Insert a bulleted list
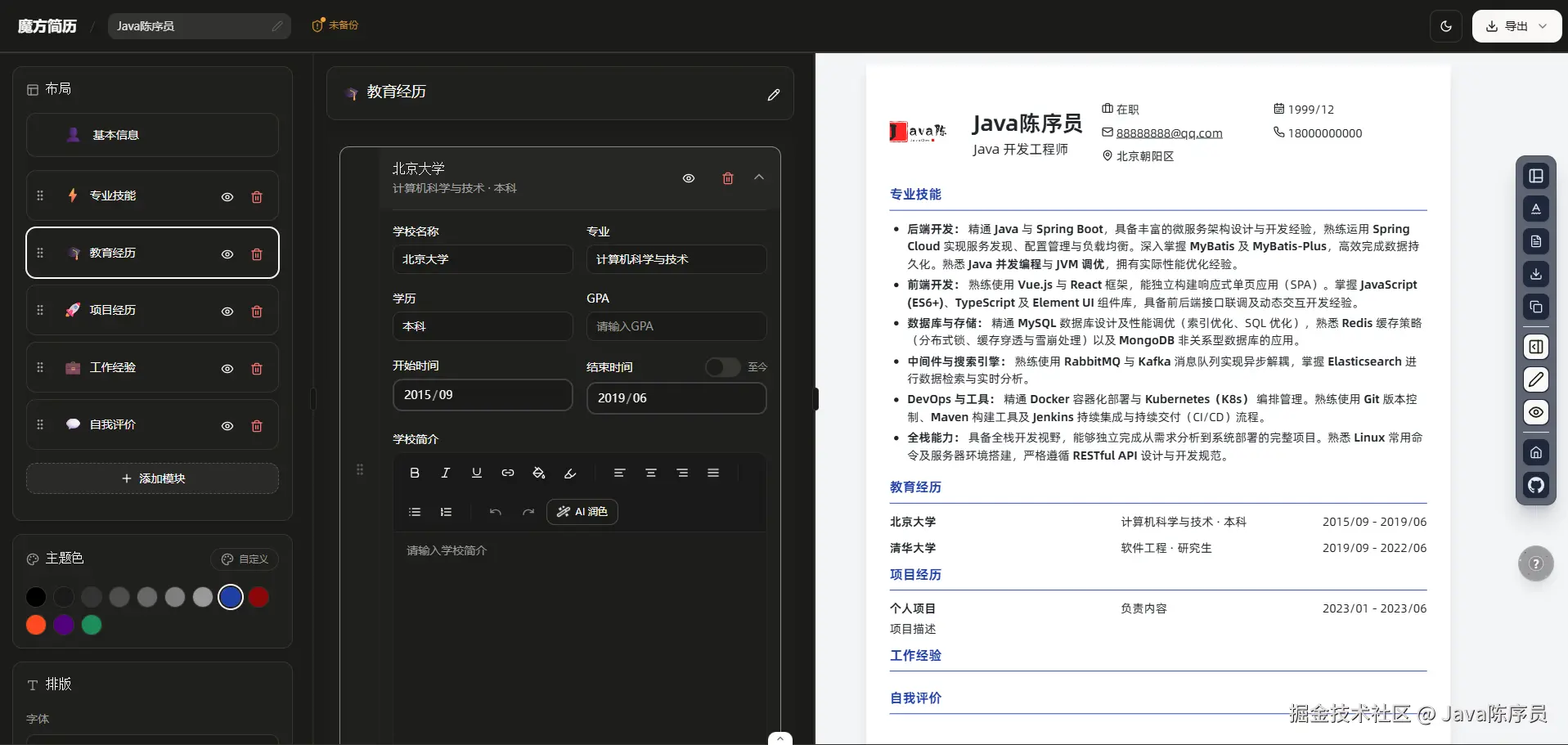1568x745 pixels. 415,512
